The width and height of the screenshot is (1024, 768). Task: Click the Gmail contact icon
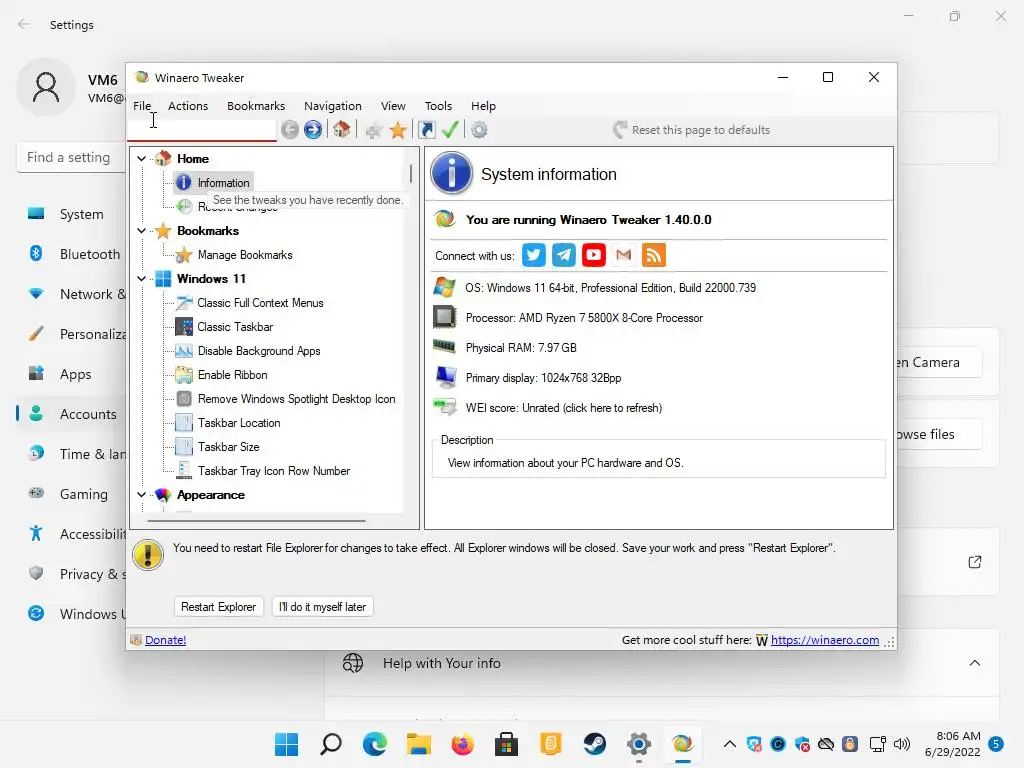click(x=624, y=255)
